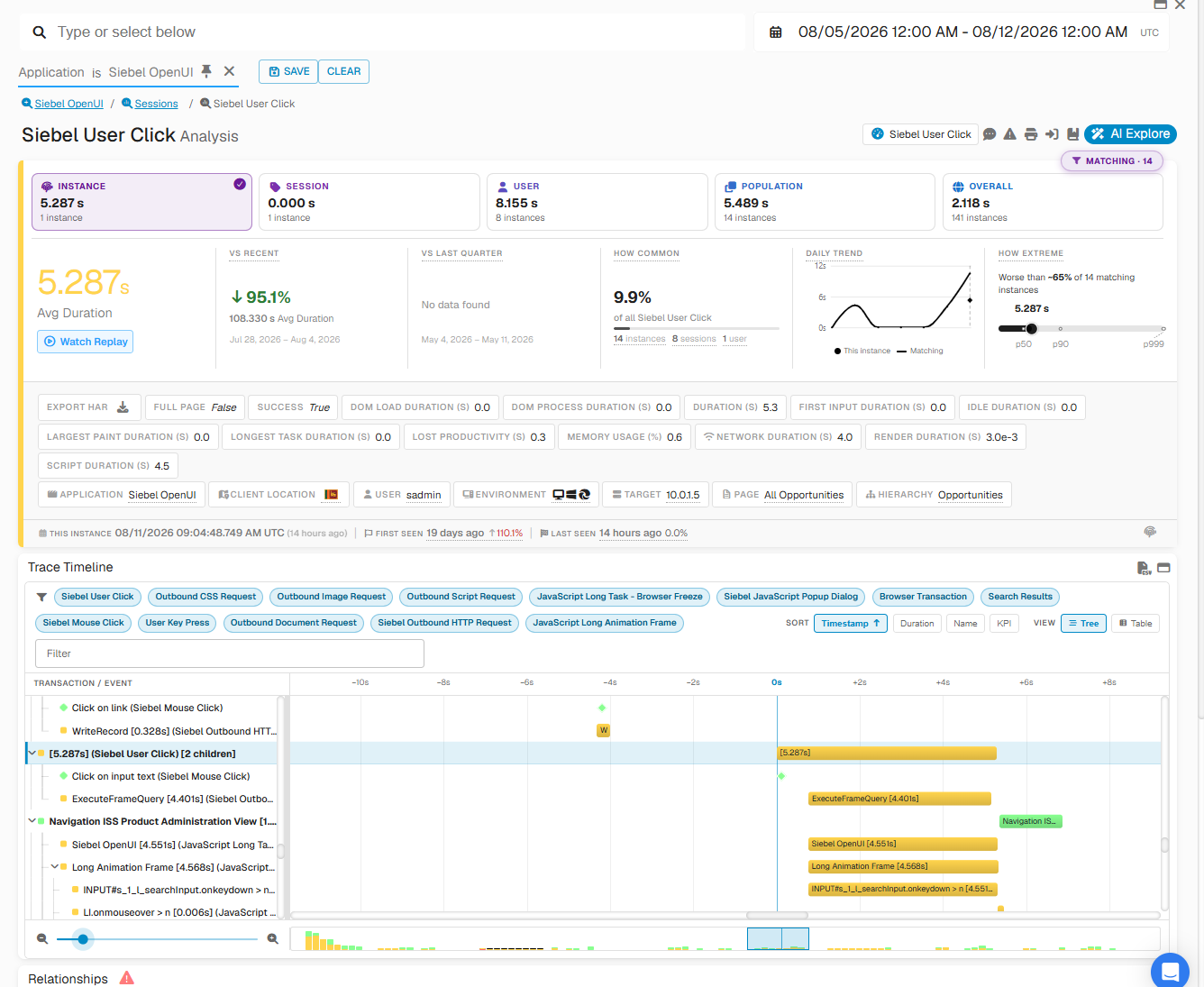Viewport: 1204px width, 987px height.
Task: Click the client location flag icon
Action: point(332,495)
